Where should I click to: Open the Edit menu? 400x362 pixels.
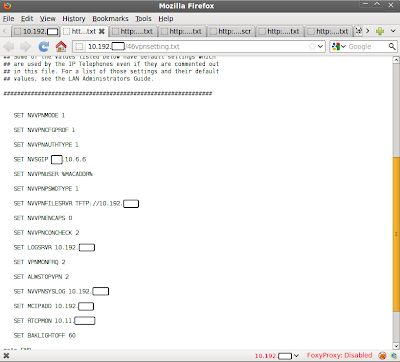click(27, 19)
